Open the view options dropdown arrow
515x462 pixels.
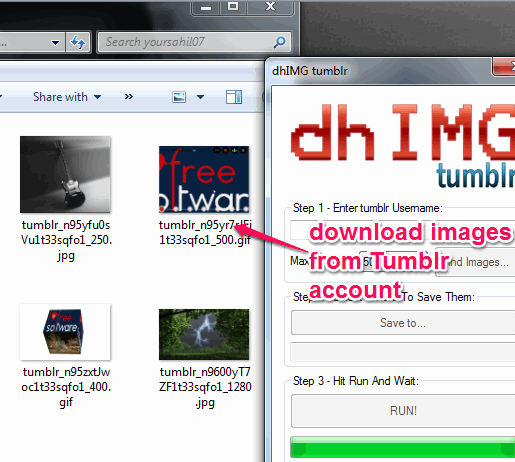[x=200, y=97]
